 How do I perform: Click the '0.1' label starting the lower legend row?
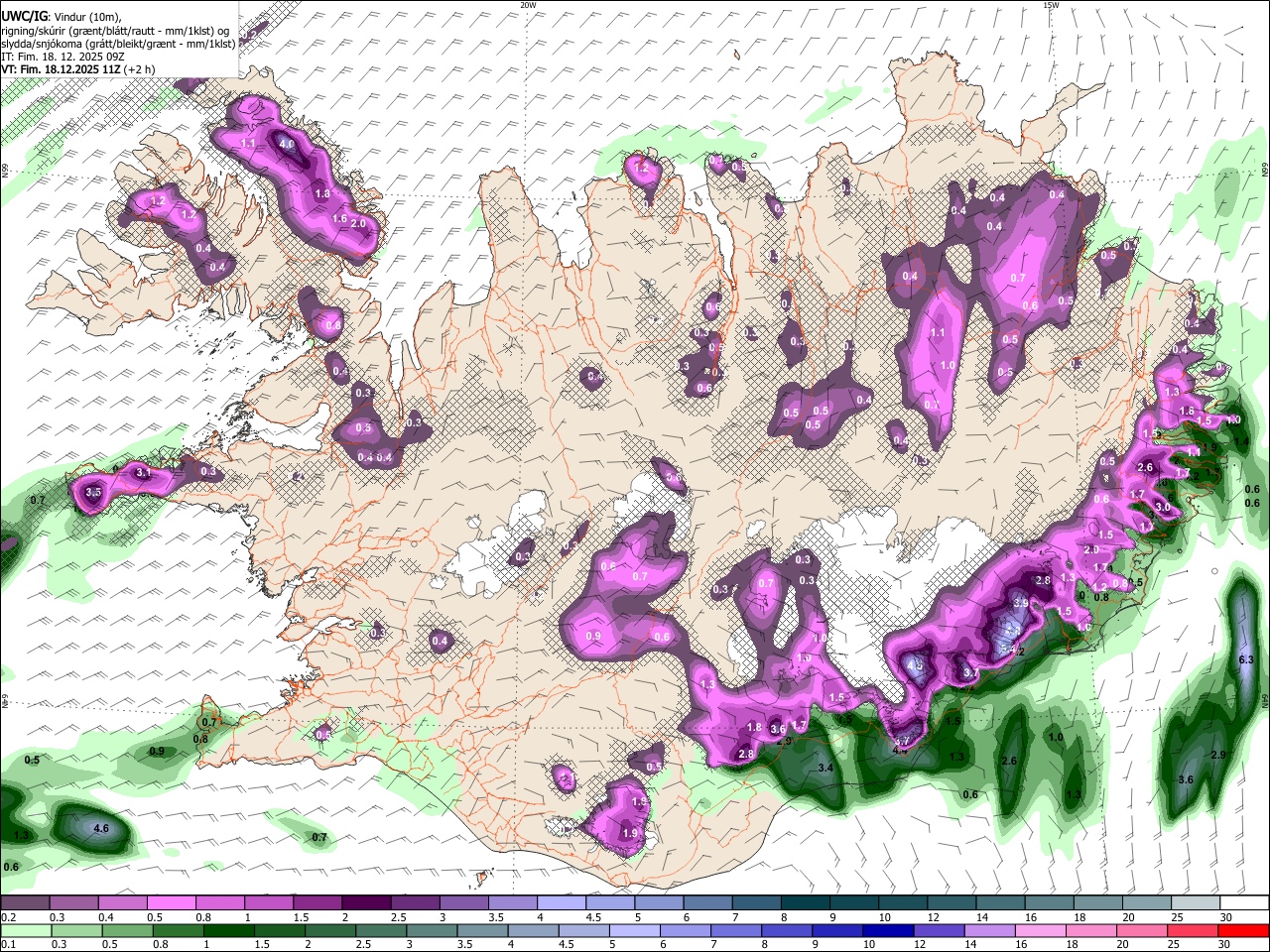(x=8, y=945)
